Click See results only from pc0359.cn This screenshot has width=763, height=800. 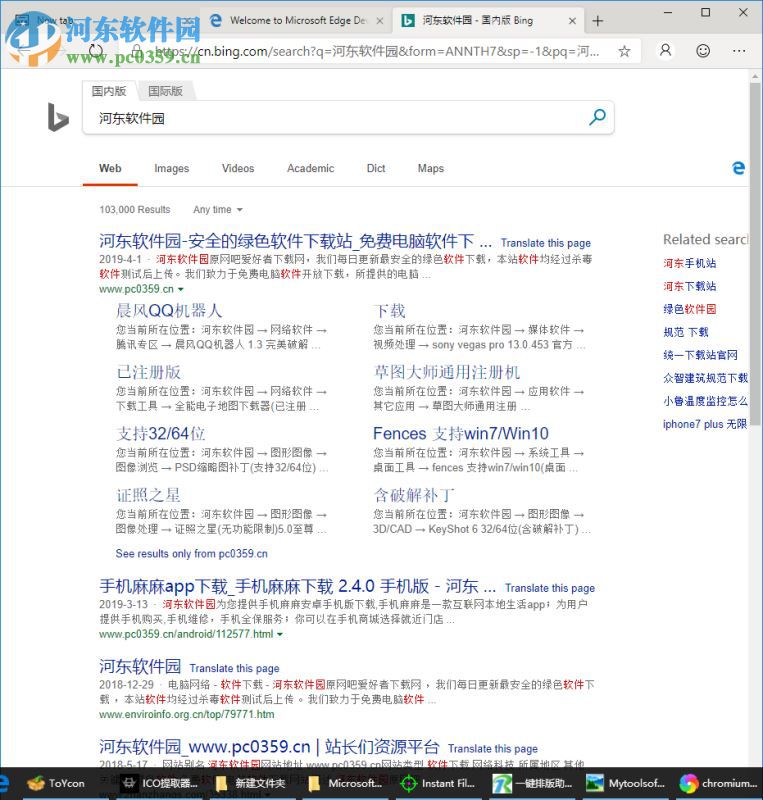tap(191, 554)
